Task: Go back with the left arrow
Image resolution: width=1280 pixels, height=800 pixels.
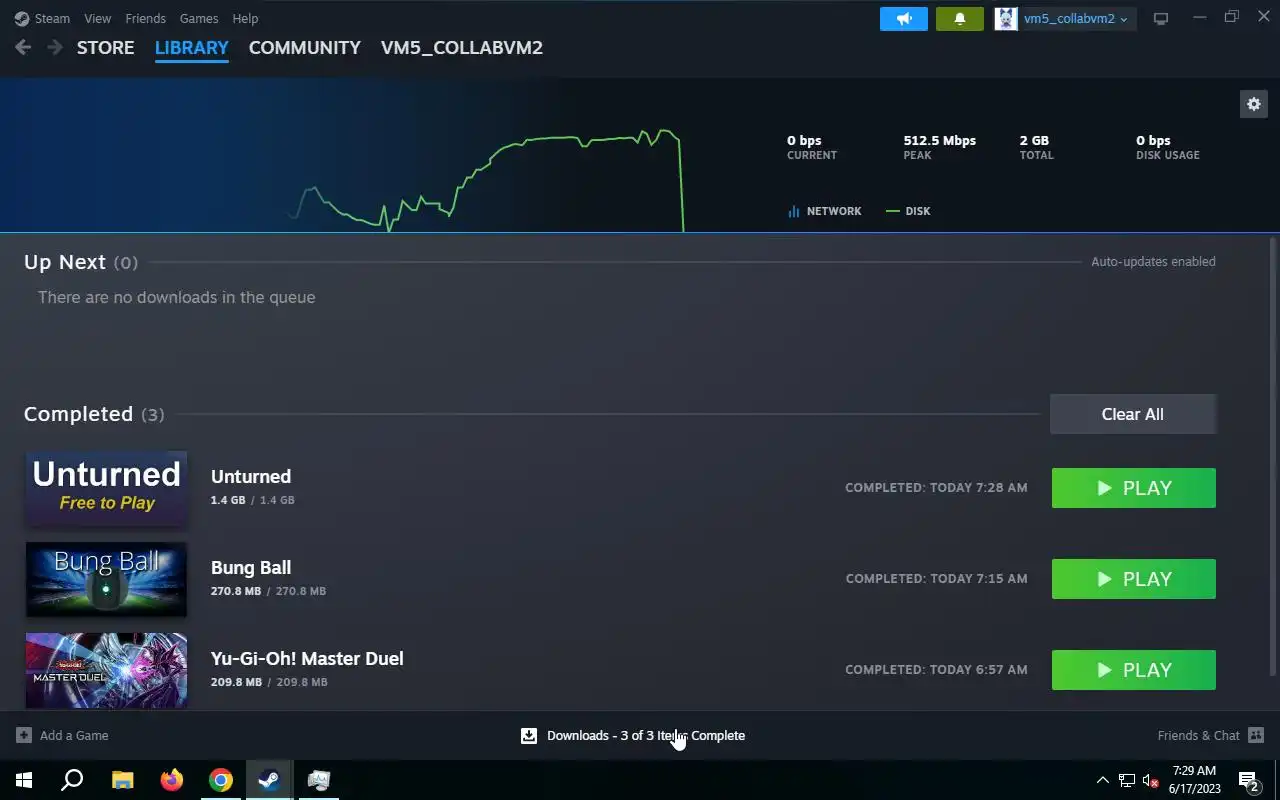Action: click(23, 47)
